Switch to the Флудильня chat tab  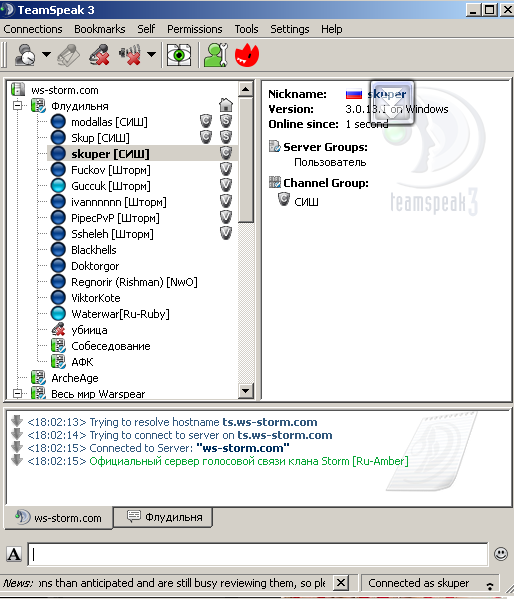(x=164, y=517)
